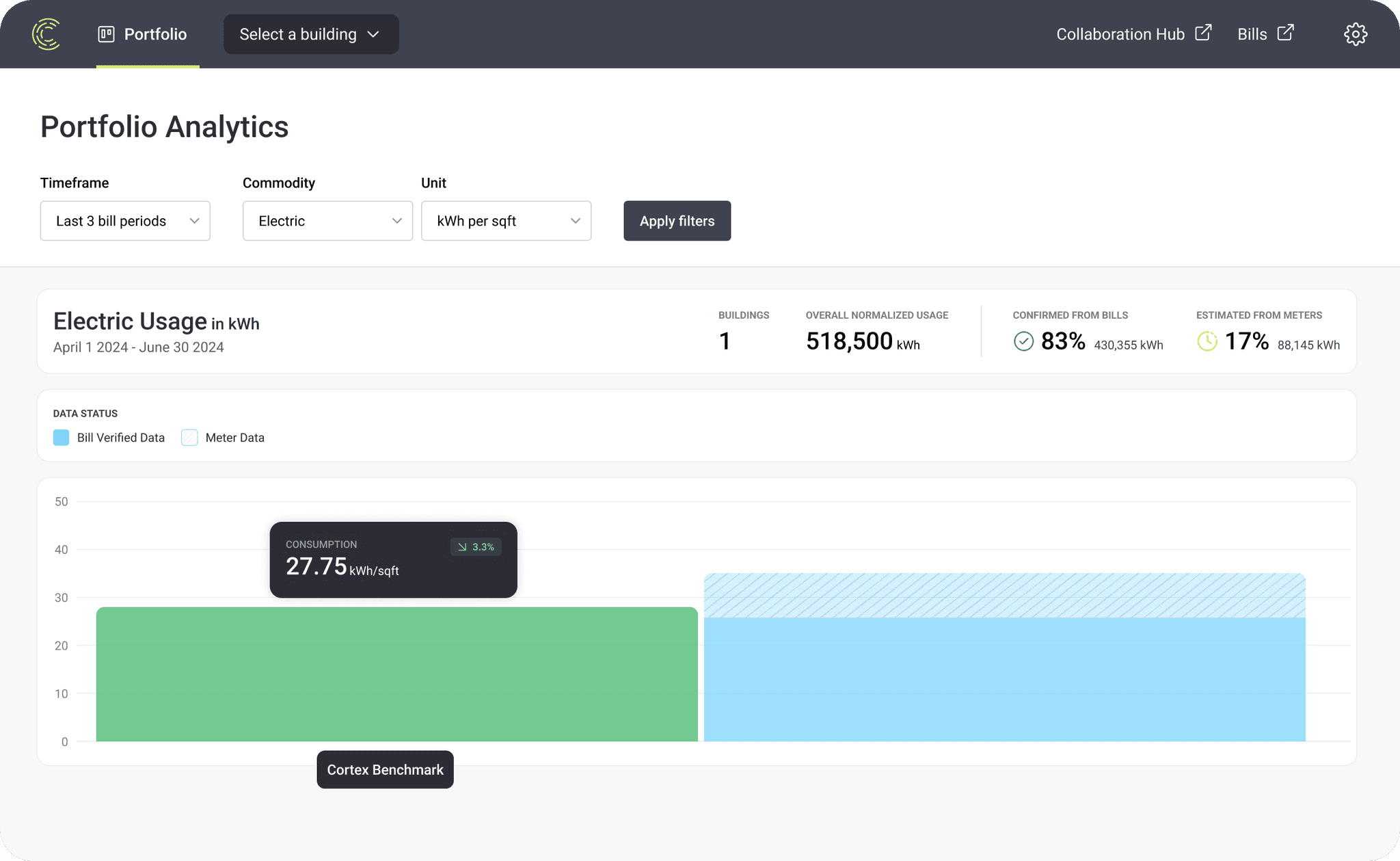The image size is (1400, 861).
Task: Open the settings gear icon
Action: (x=1355, y=34)
